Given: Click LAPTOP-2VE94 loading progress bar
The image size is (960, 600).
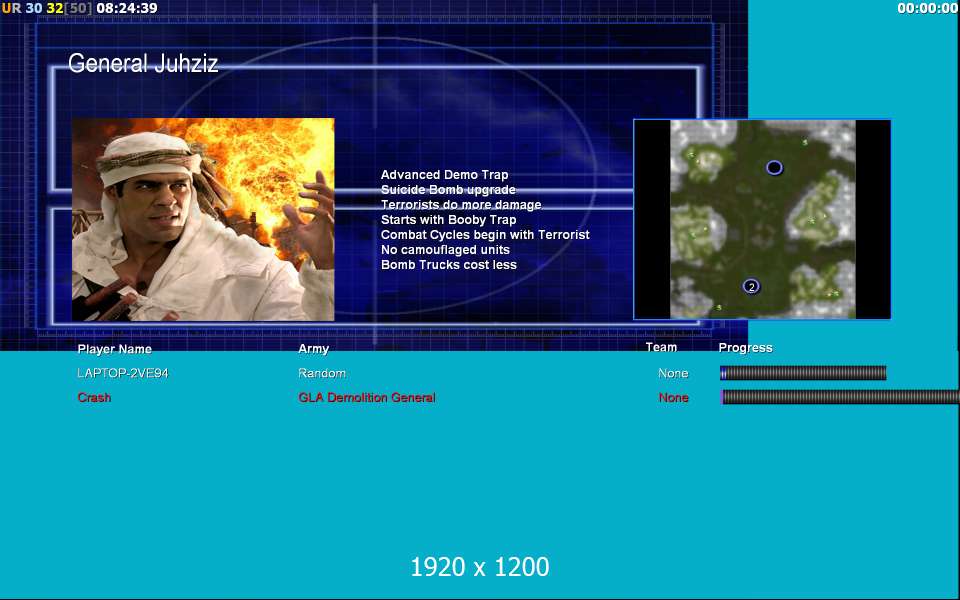Looking at the screenshot, I should coord(803,373).
